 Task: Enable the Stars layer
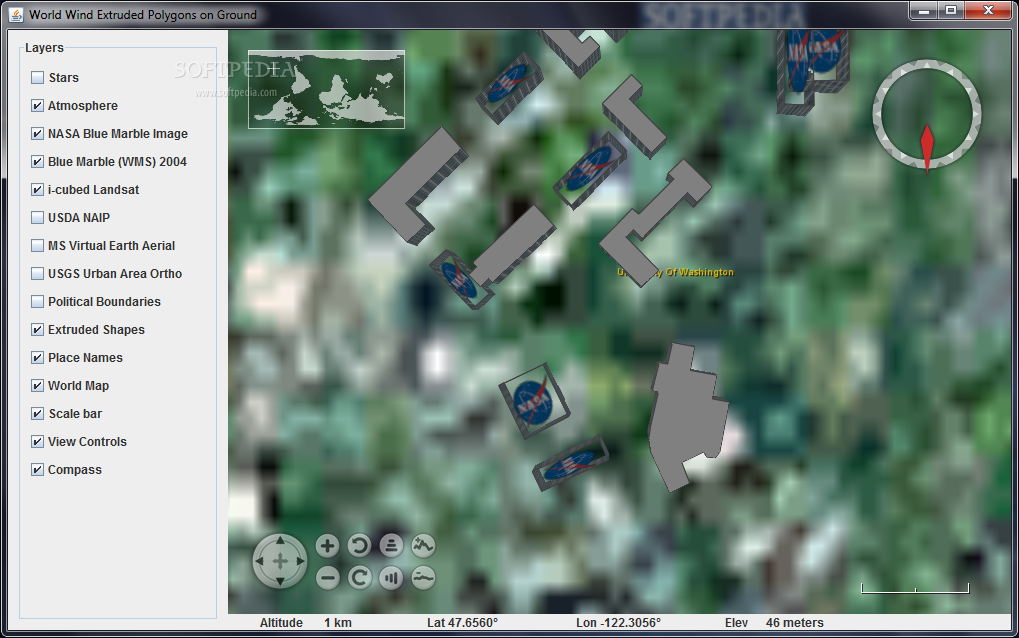pos(38,78)
